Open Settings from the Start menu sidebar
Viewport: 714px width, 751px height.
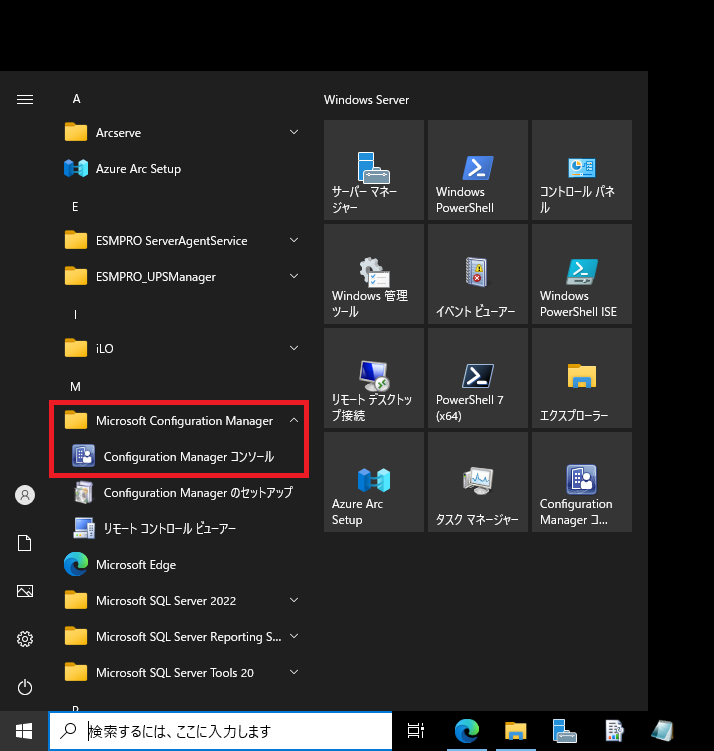pos(26,639)
